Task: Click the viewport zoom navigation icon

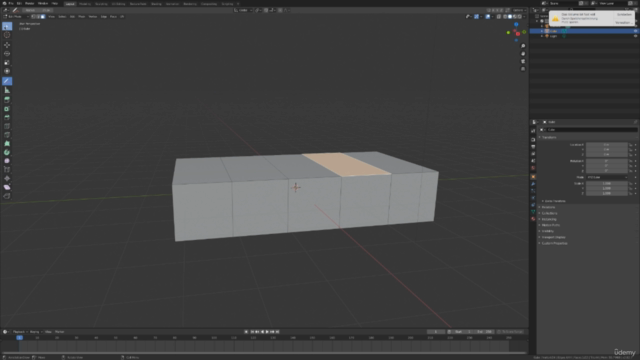Action: pyautogui.click(x=523, y=46)
